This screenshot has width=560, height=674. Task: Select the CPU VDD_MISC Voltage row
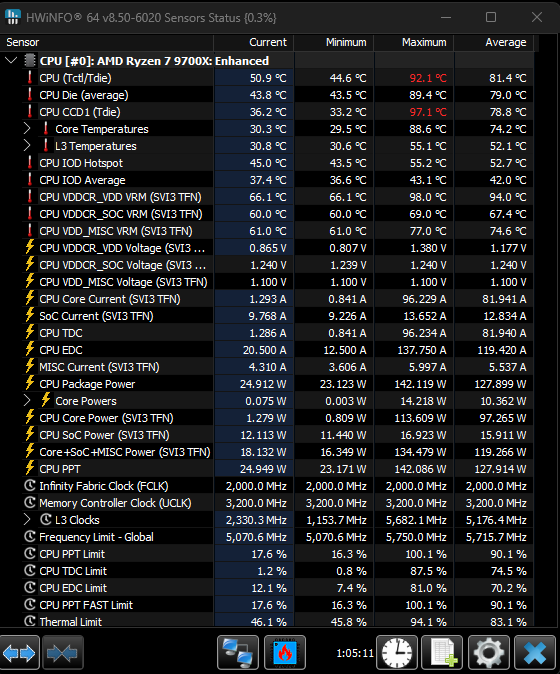click(x=266, y=282)
